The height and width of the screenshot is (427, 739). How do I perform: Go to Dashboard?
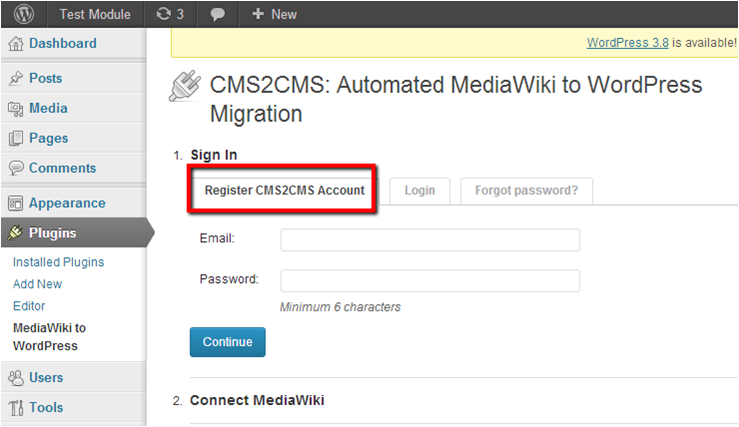coord(63,43)
